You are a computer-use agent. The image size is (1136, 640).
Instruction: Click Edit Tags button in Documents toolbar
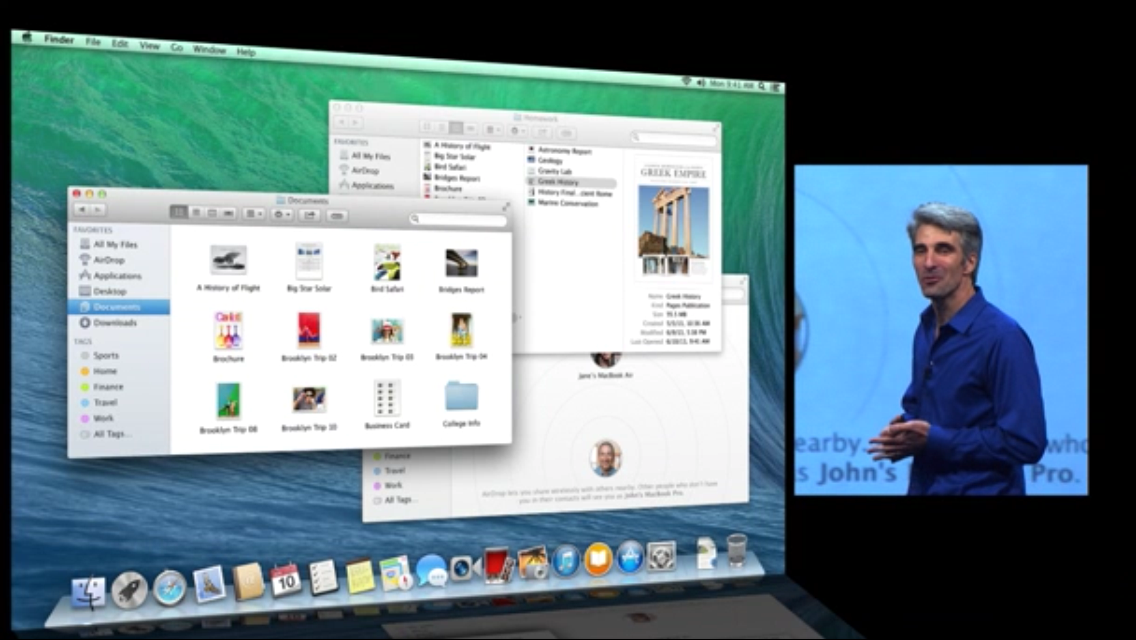pyautogui.click(x=336, y=216)
